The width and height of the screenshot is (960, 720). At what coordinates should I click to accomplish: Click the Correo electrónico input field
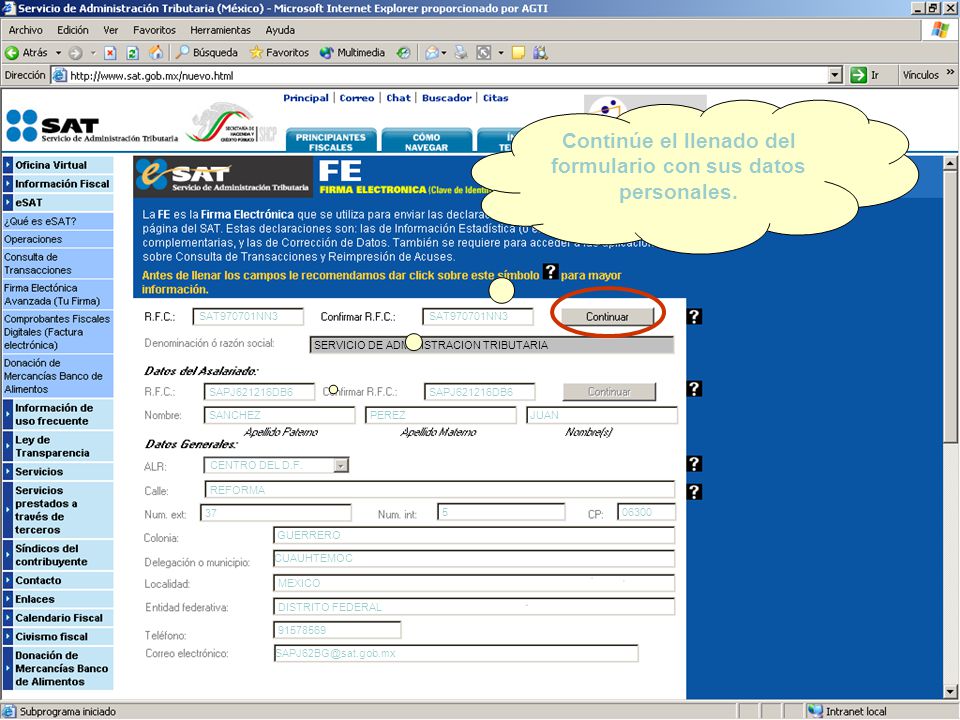[x=456, y=653]
